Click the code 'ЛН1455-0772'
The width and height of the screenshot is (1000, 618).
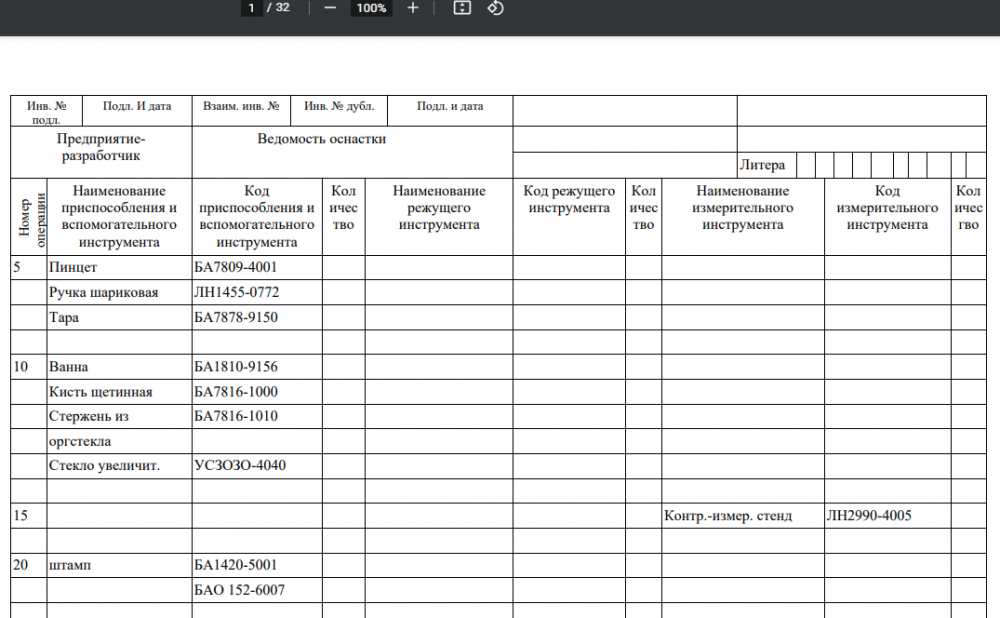pyautogui.click(x=237, y=292)
